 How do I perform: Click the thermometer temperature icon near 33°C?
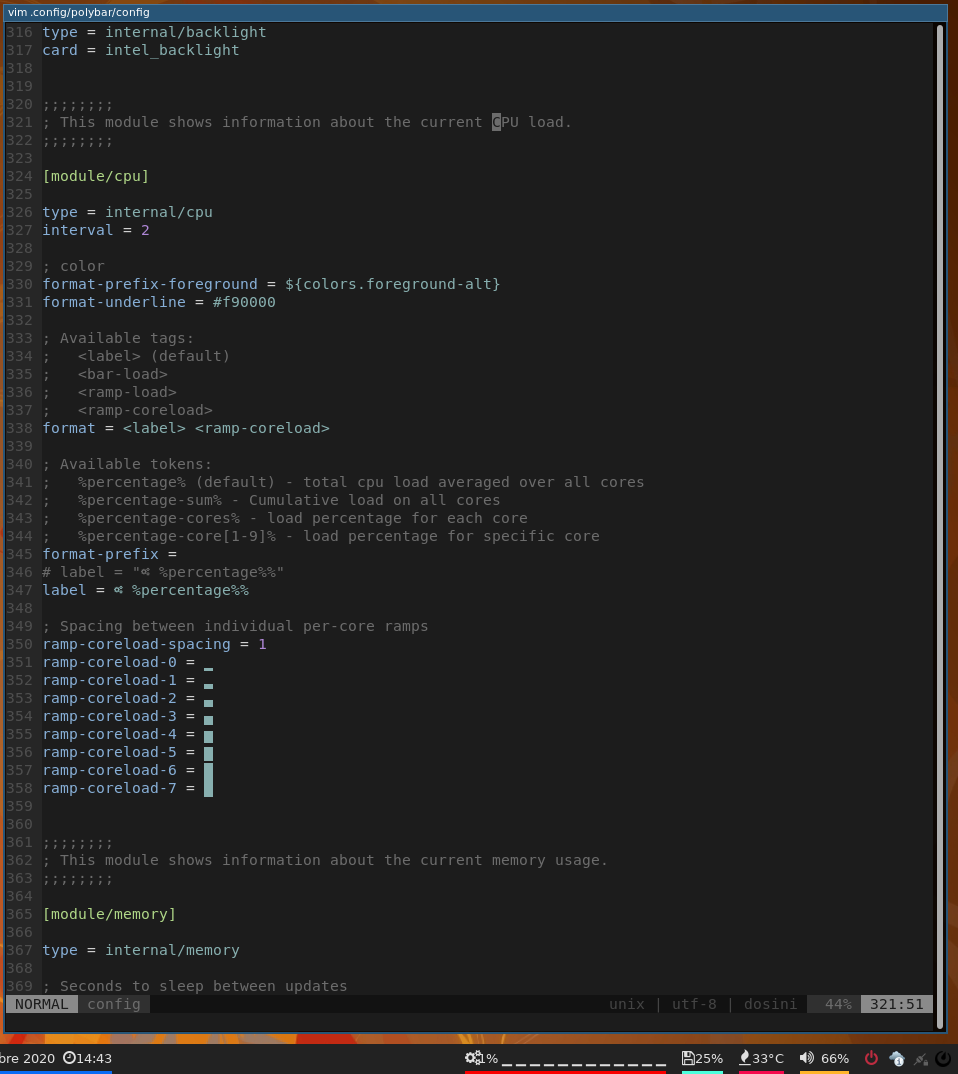click(x=743, y=1057)
